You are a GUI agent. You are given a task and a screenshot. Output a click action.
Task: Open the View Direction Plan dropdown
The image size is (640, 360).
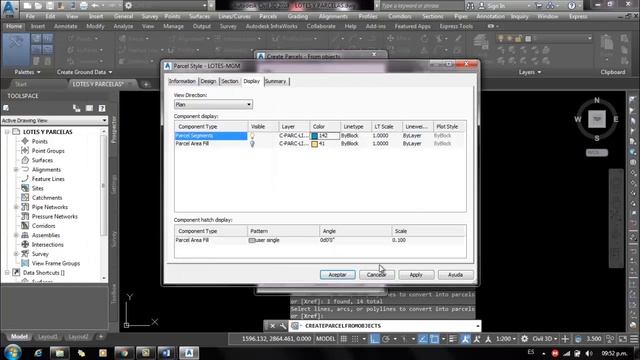213,104
